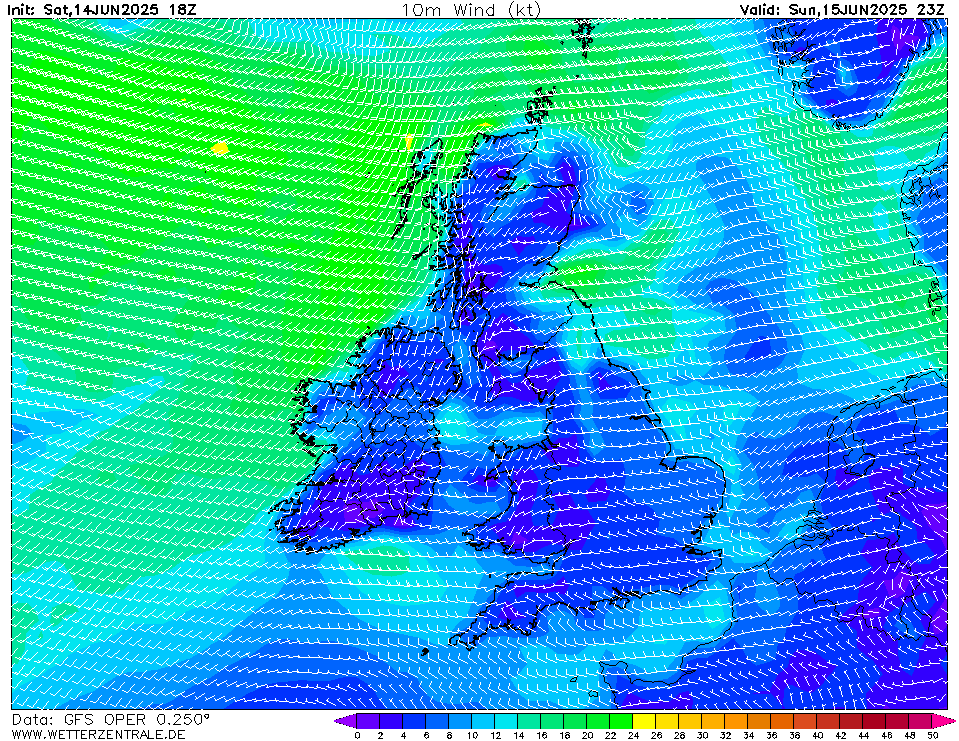Click the '40' legend scale label
959x741 pixels.
point(817,735)
